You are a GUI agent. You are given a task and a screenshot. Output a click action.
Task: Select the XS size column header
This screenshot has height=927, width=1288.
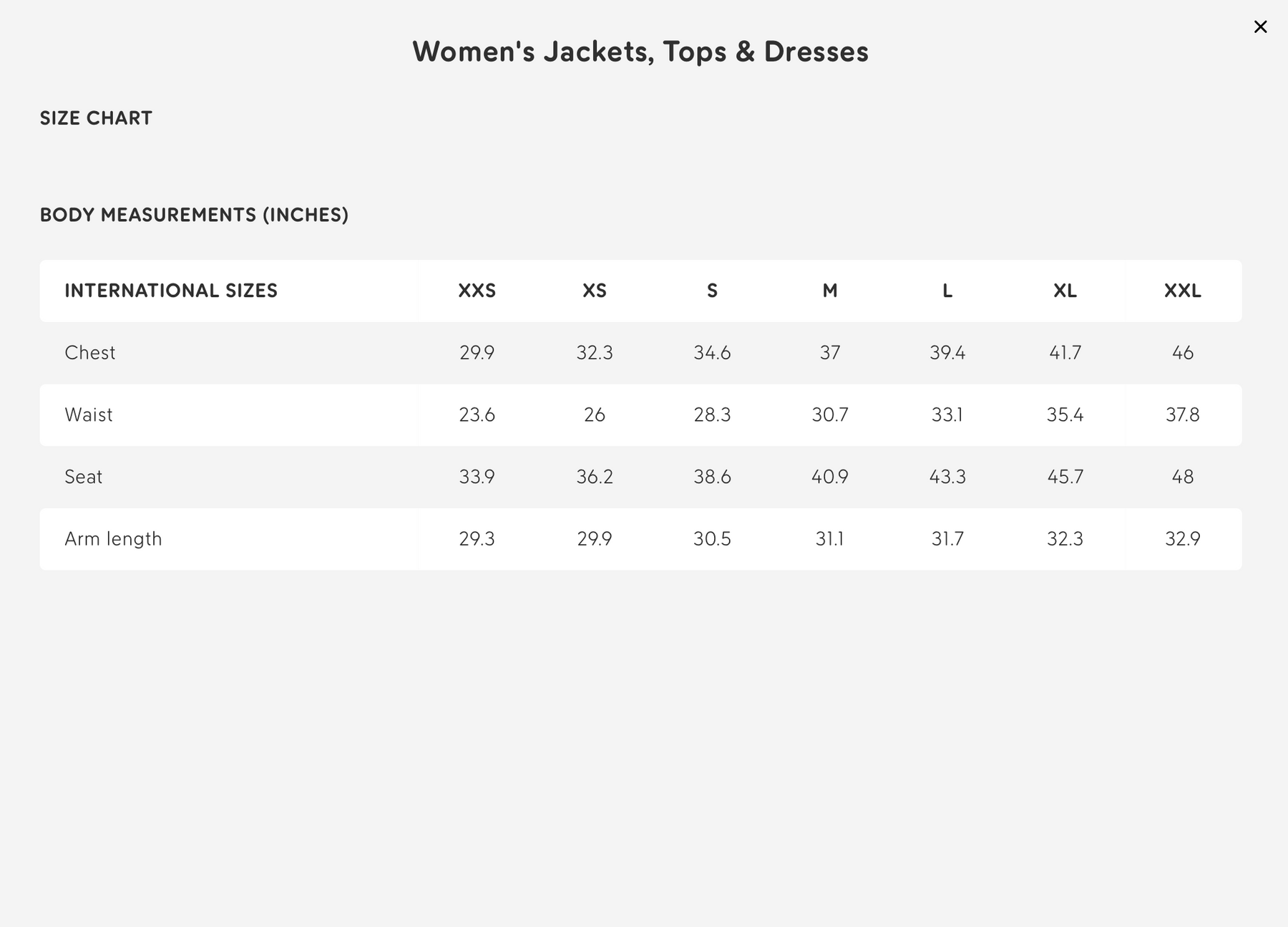(595, 291)
